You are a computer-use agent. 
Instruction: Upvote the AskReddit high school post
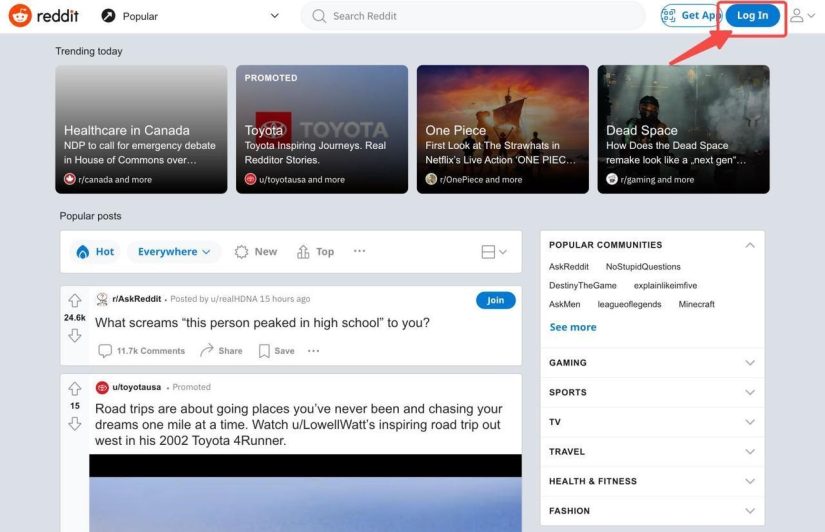pos(75,300)
